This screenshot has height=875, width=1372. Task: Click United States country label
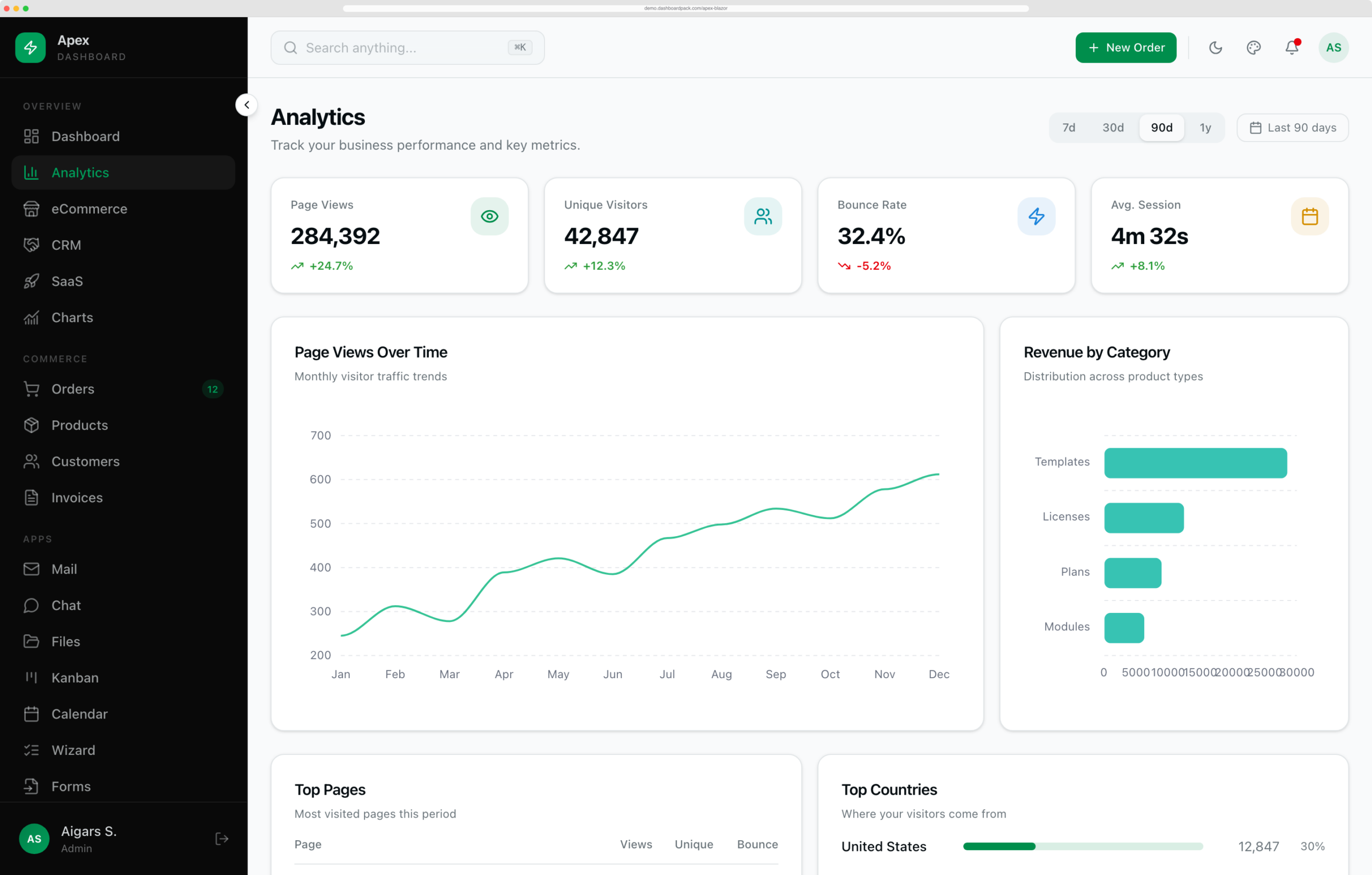coord(884,847)
